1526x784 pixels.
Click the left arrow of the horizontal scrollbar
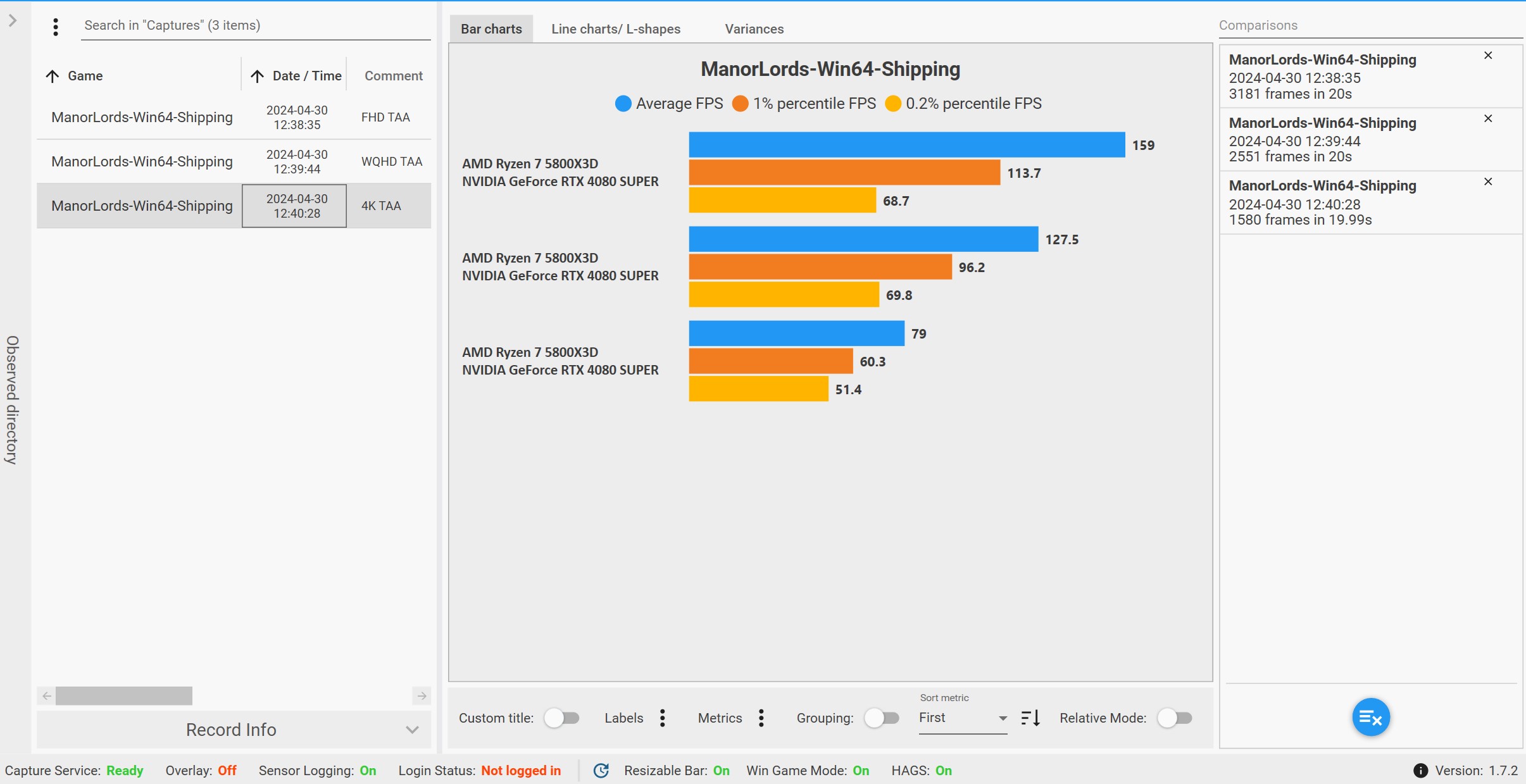click(46, 695)
